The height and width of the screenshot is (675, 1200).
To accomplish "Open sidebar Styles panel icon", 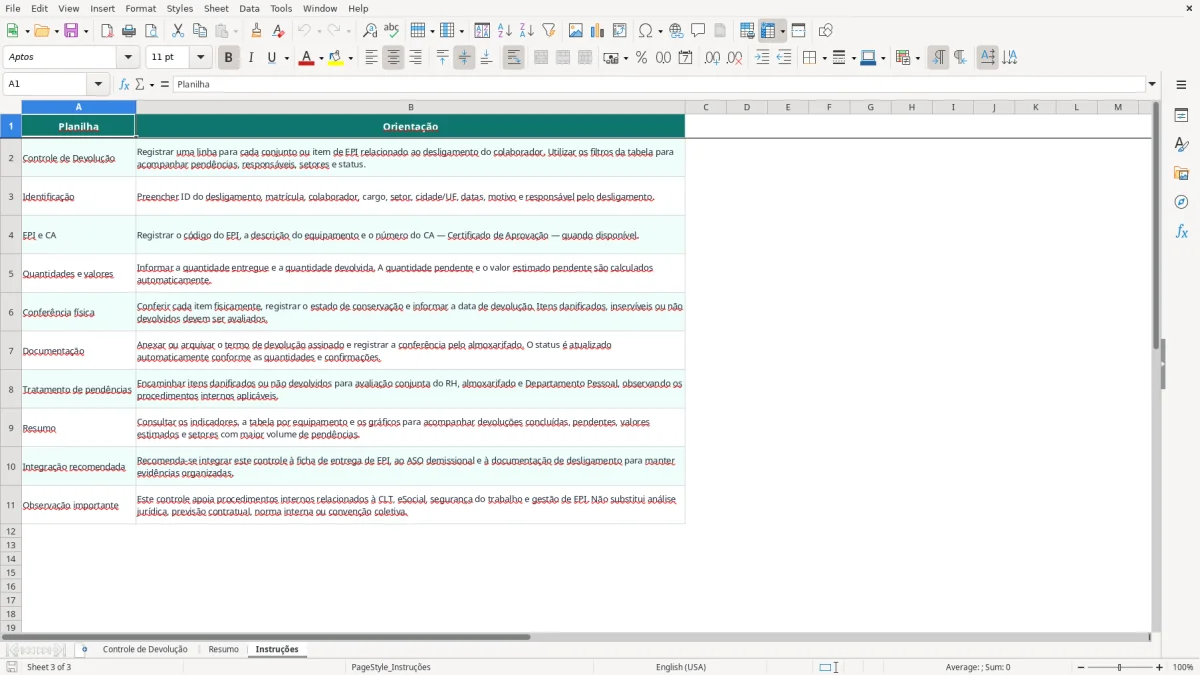I will pos(1181,145).
